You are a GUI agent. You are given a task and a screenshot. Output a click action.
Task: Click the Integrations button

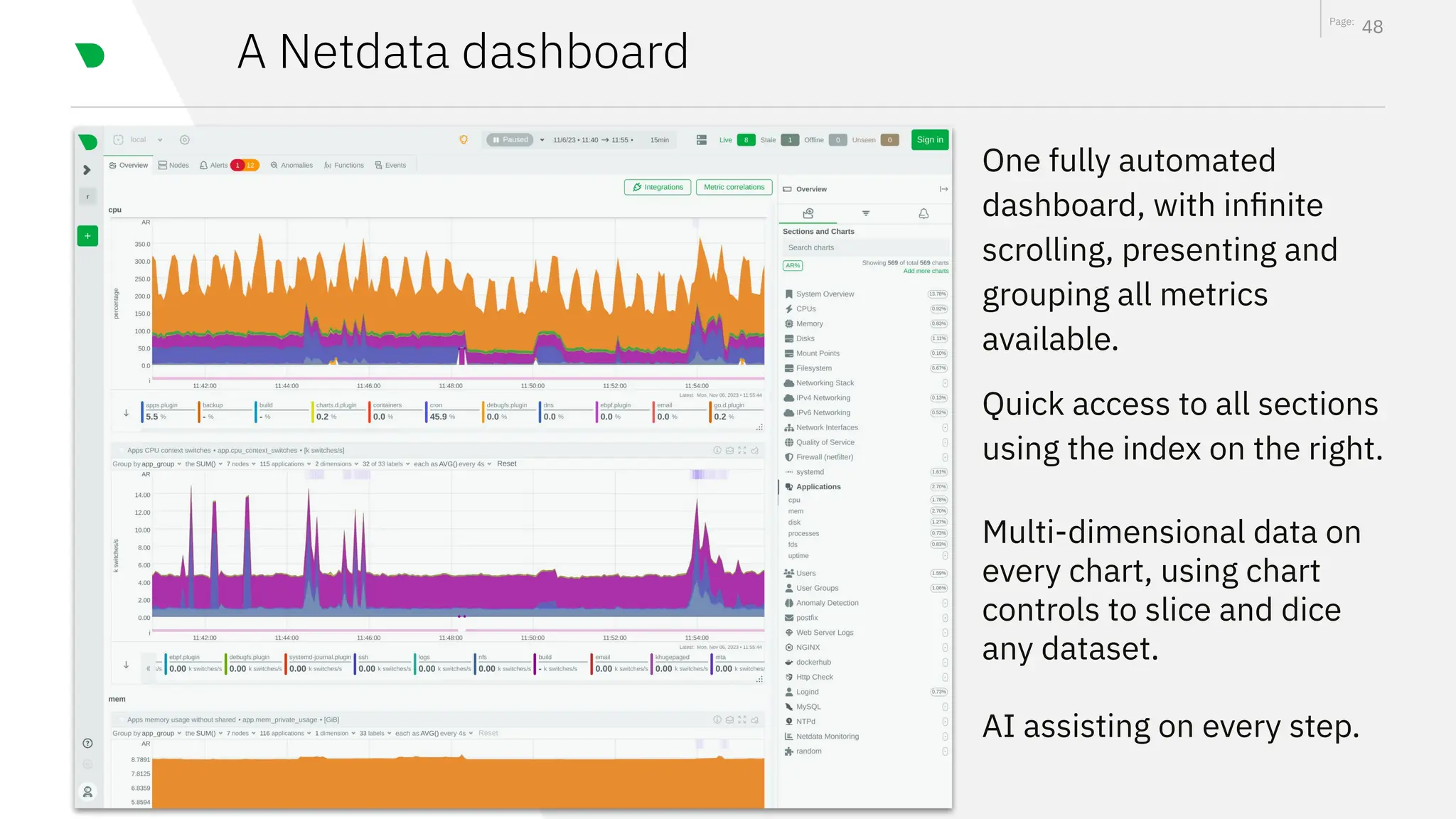pyautogui.click(x=658, y=187)
